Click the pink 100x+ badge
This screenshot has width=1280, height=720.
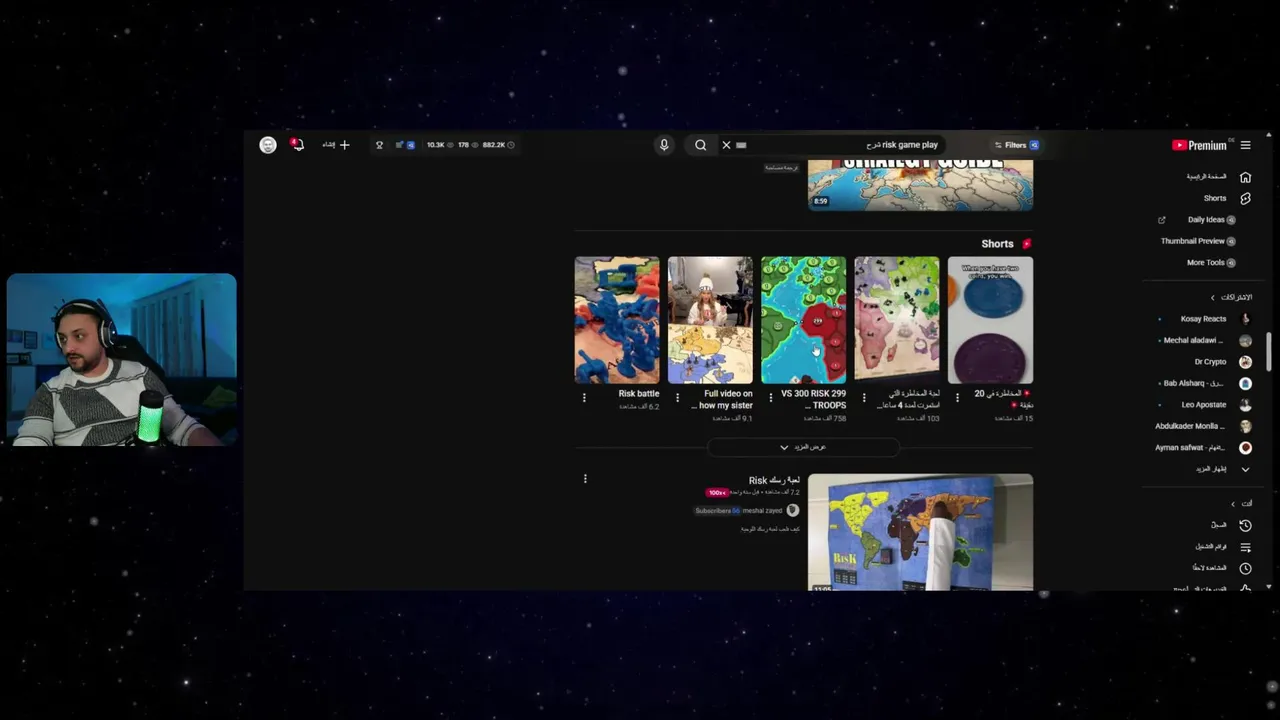(x=716, y=493)
